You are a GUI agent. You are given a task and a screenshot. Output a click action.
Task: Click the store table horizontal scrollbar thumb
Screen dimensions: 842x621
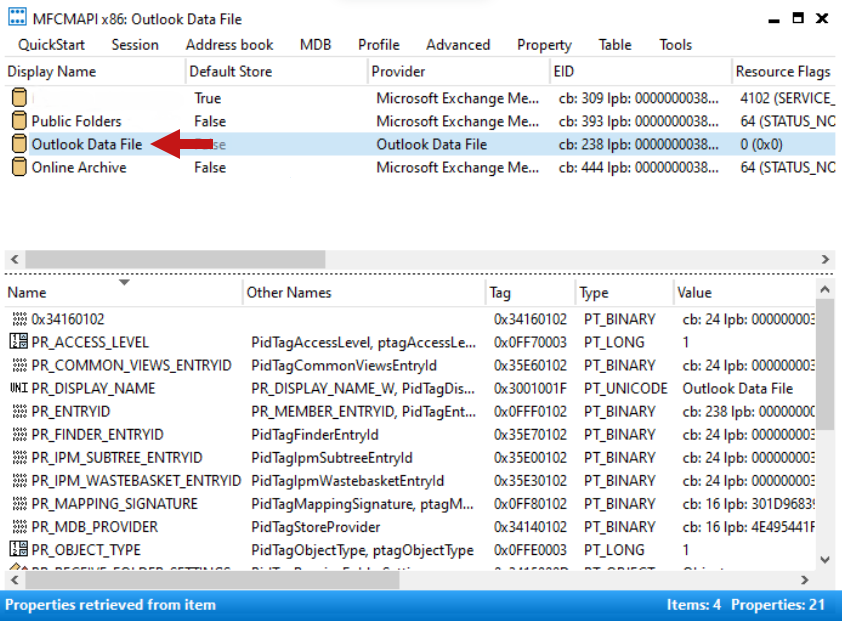tap(175, 259)
